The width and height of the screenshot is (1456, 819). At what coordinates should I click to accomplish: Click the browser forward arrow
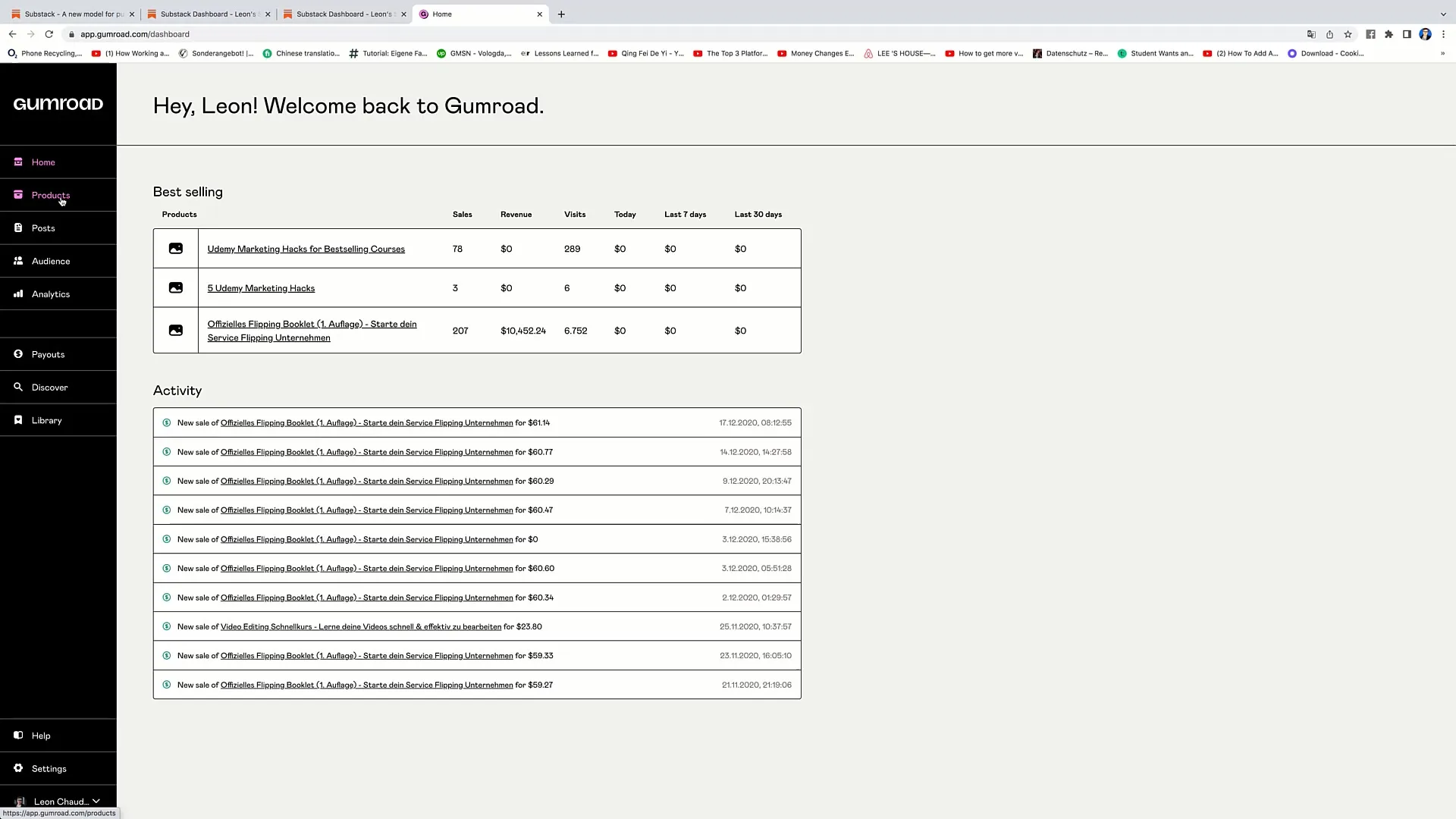pyautogui.click(x=30, y=34)
